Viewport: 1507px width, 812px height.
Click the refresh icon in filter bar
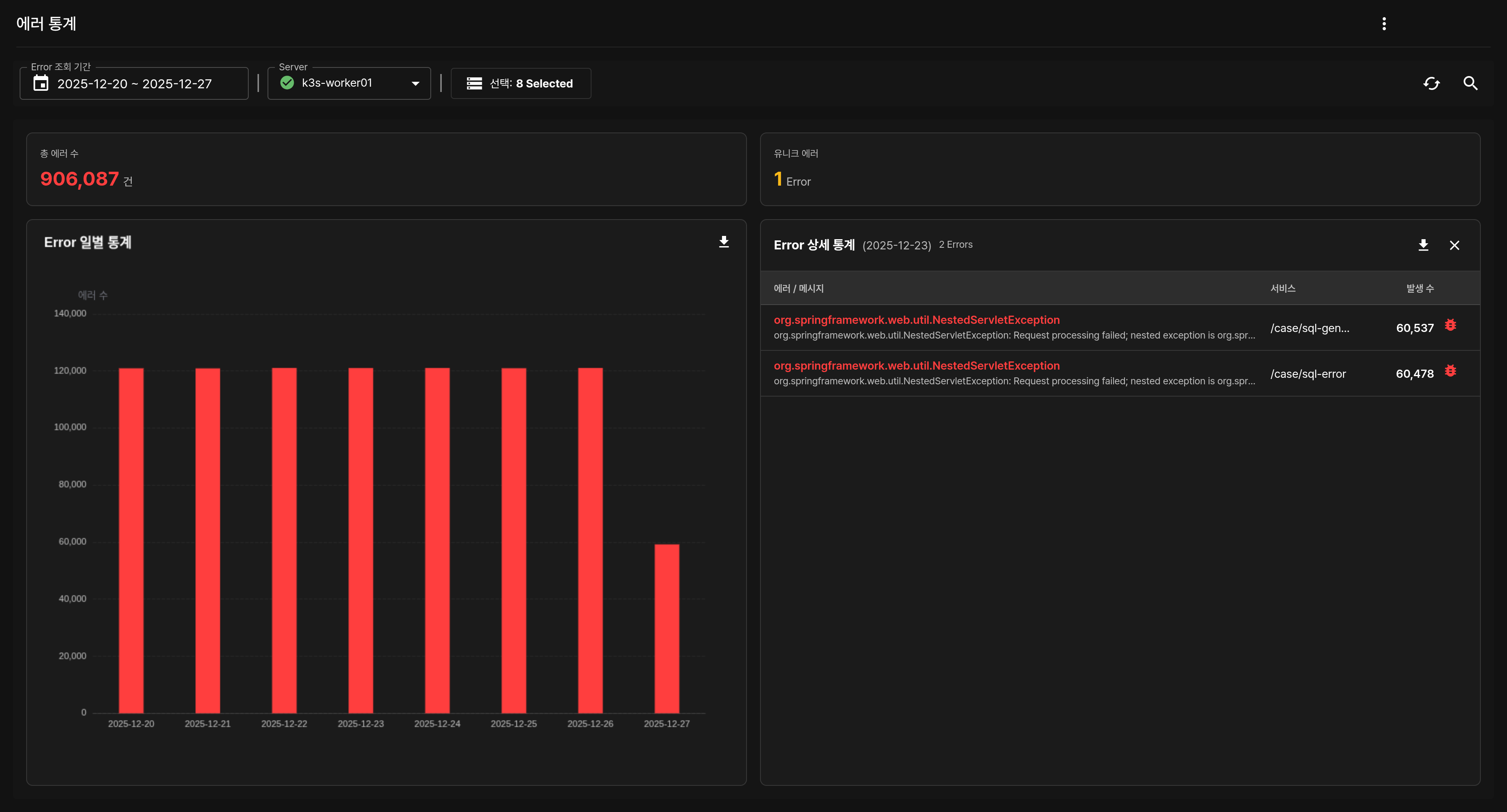(1431, 83)
